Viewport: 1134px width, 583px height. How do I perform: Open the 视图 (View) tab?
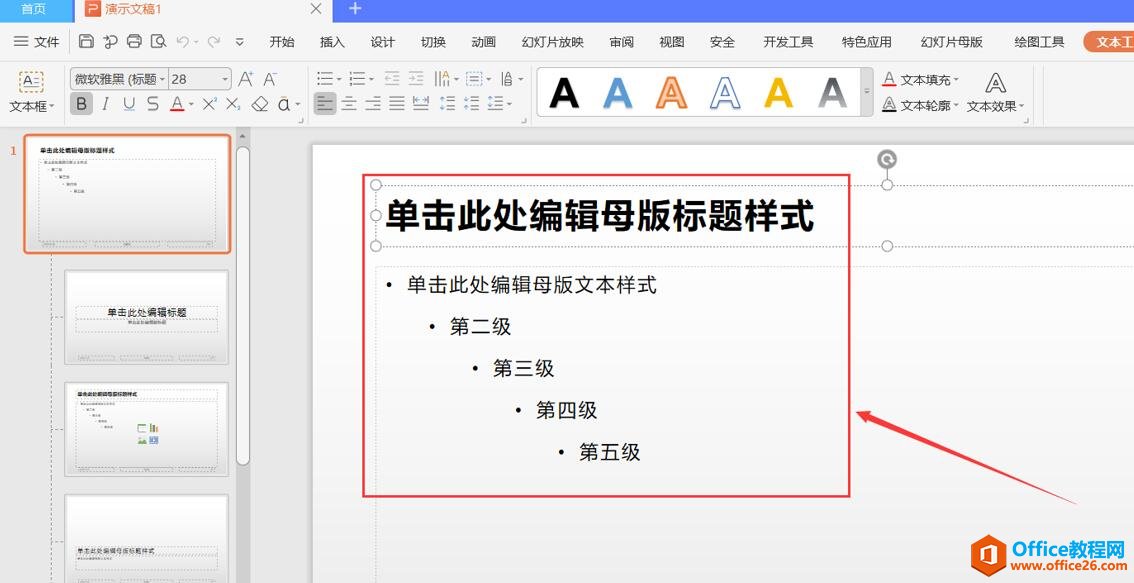click(672, 42)
